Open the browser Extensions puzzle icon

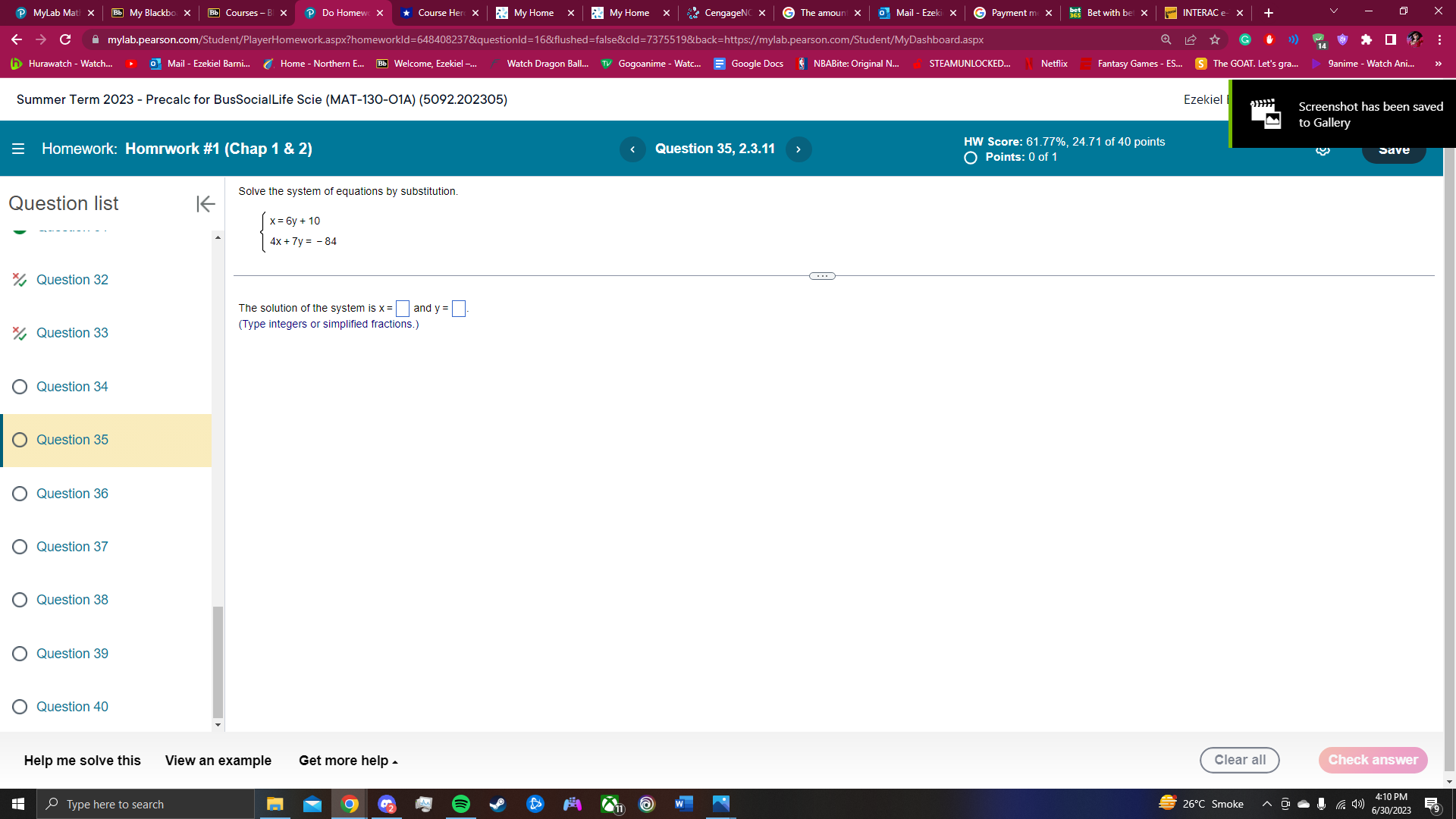pos(1367,39)
